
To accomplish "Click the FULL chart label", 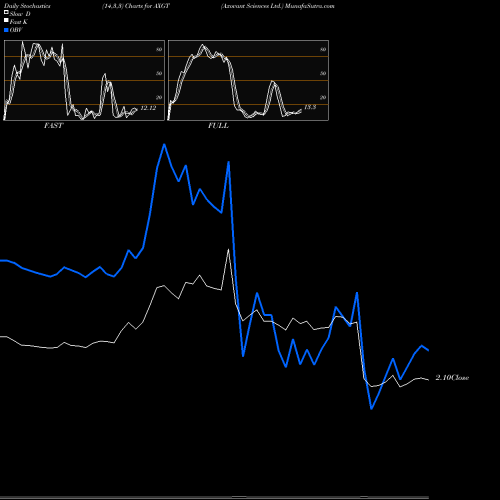I will tap(218, 126).
